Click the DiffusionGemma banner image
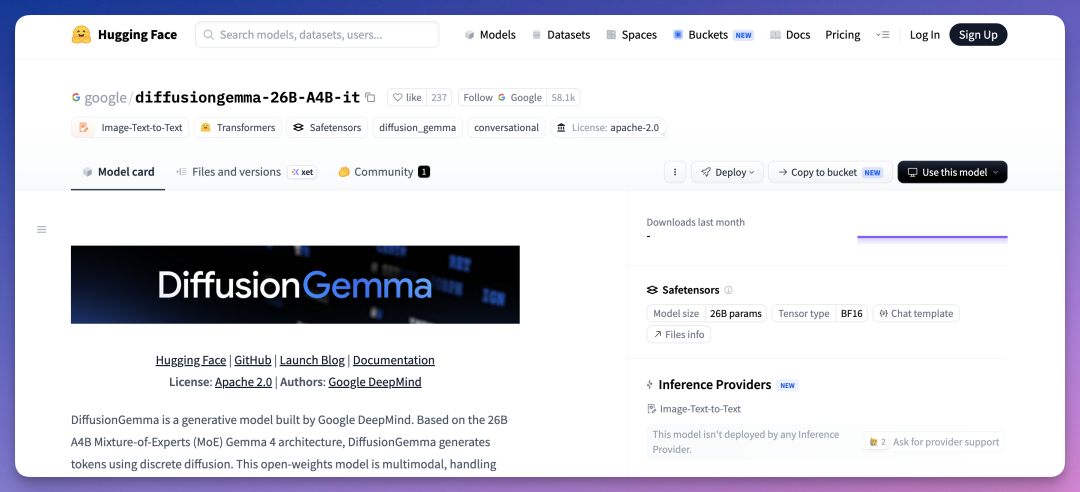Image resolution: width=1080 pixels, height=492 pixels. click(295, 285)
